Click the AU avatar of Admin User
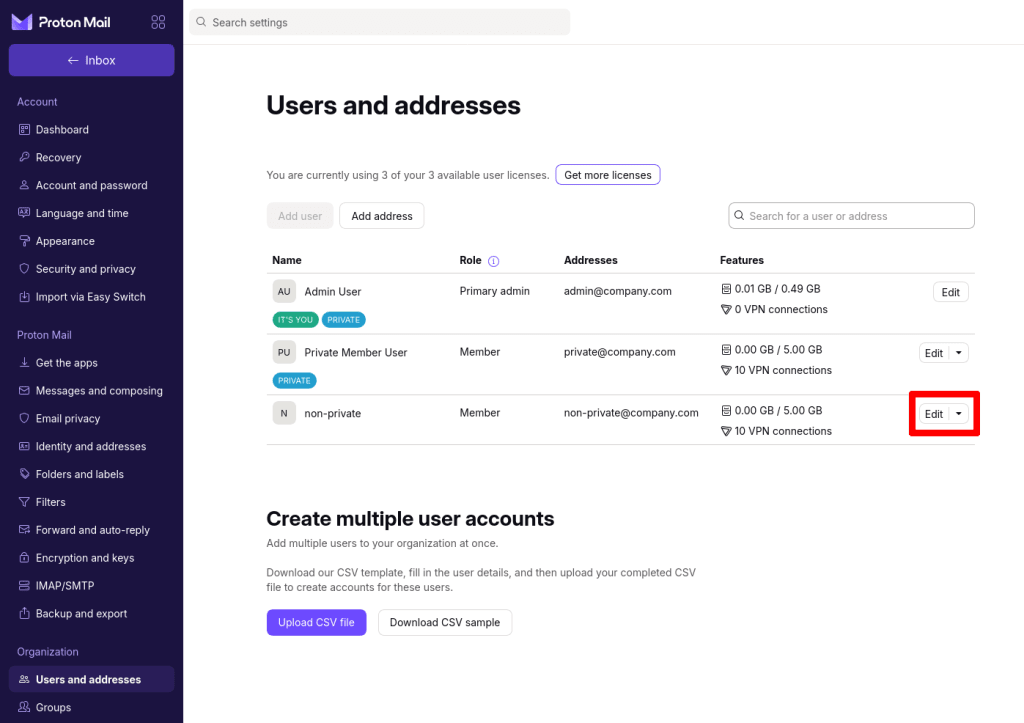Viewport: 1024px width, 723px height. click(x=284, y=291)
